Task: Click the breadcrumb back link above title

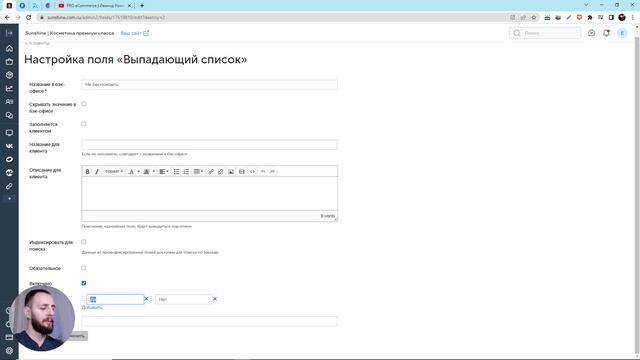Action: click(x=37, y=43)
